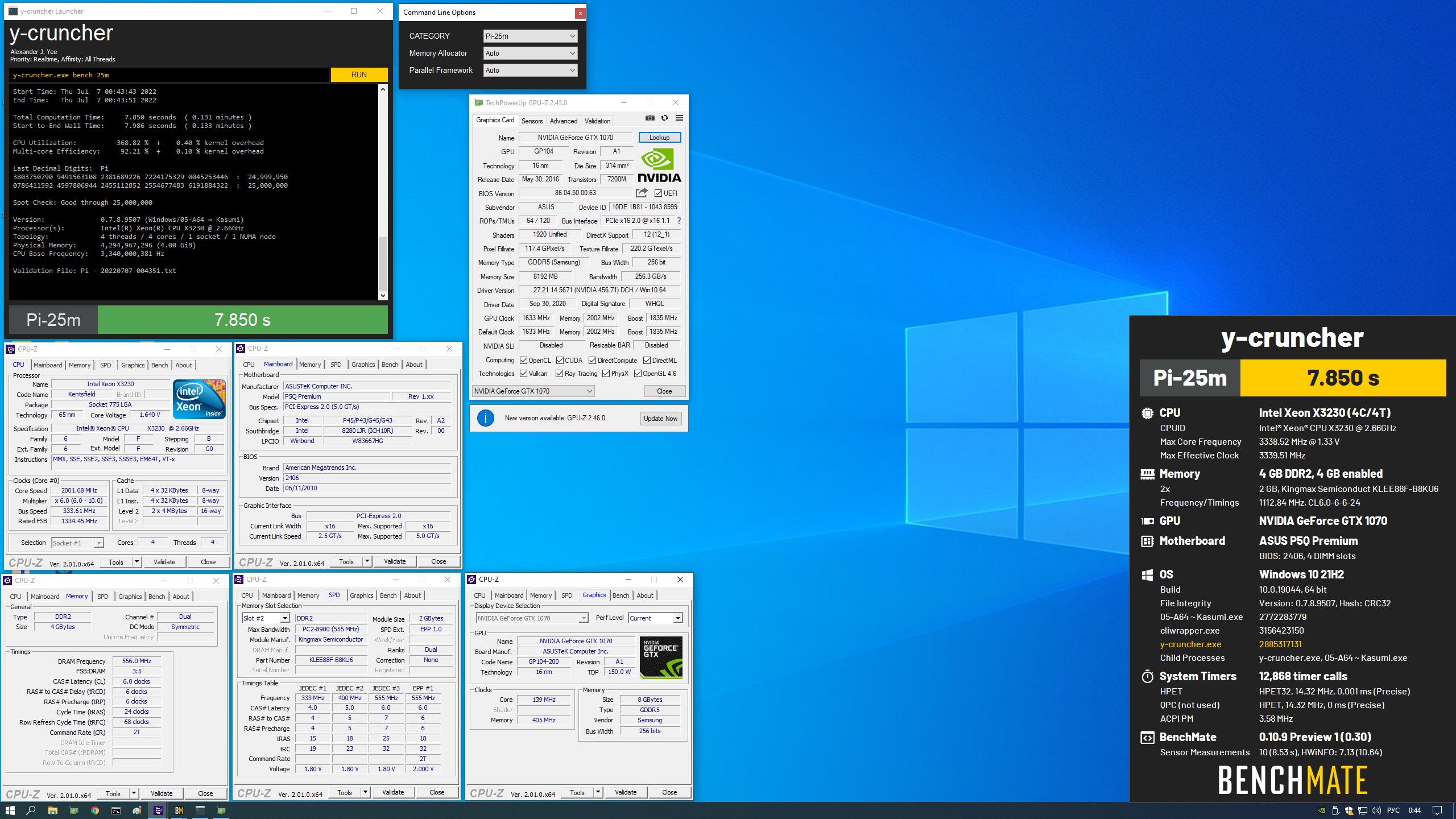The image size is (1456, 819).
Task: Click Validate in the CPU-Z Graphics window
Action: (626, 792)
